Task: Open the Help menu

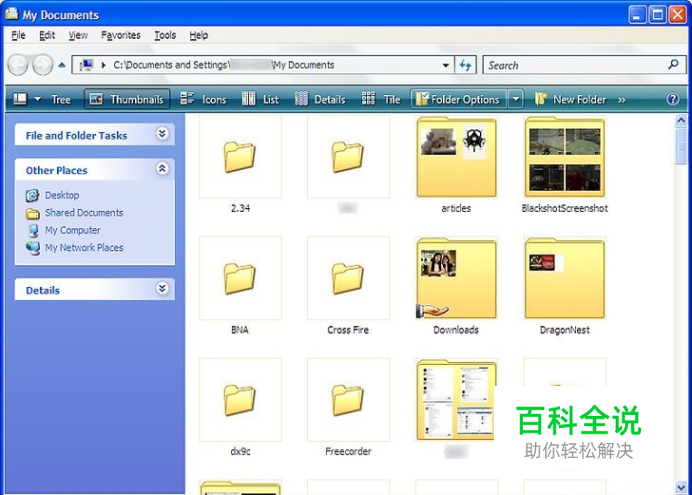Action: (x=199, y=35)
